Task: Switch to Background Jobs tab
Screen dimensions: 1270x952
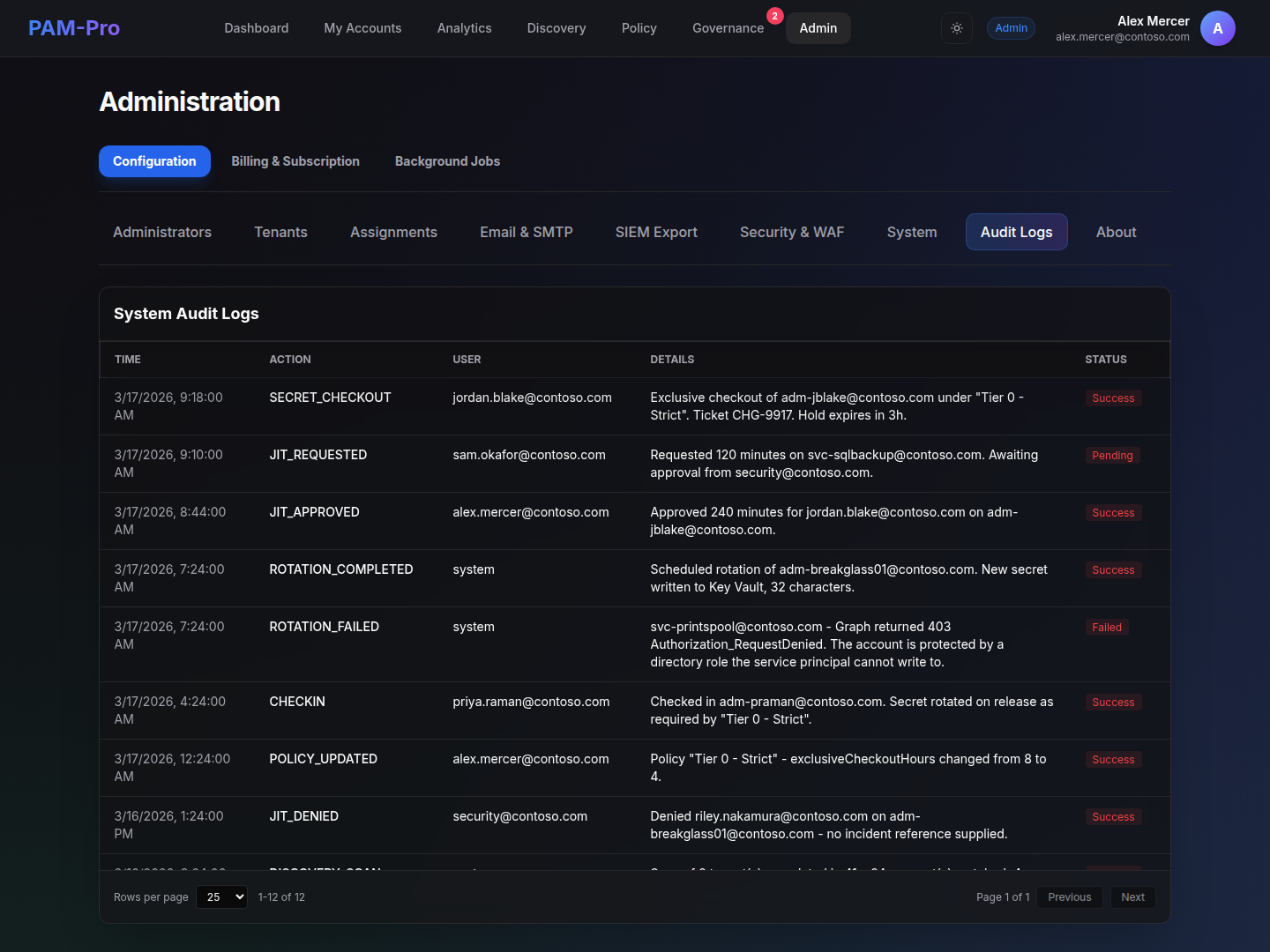Action: 447,161
